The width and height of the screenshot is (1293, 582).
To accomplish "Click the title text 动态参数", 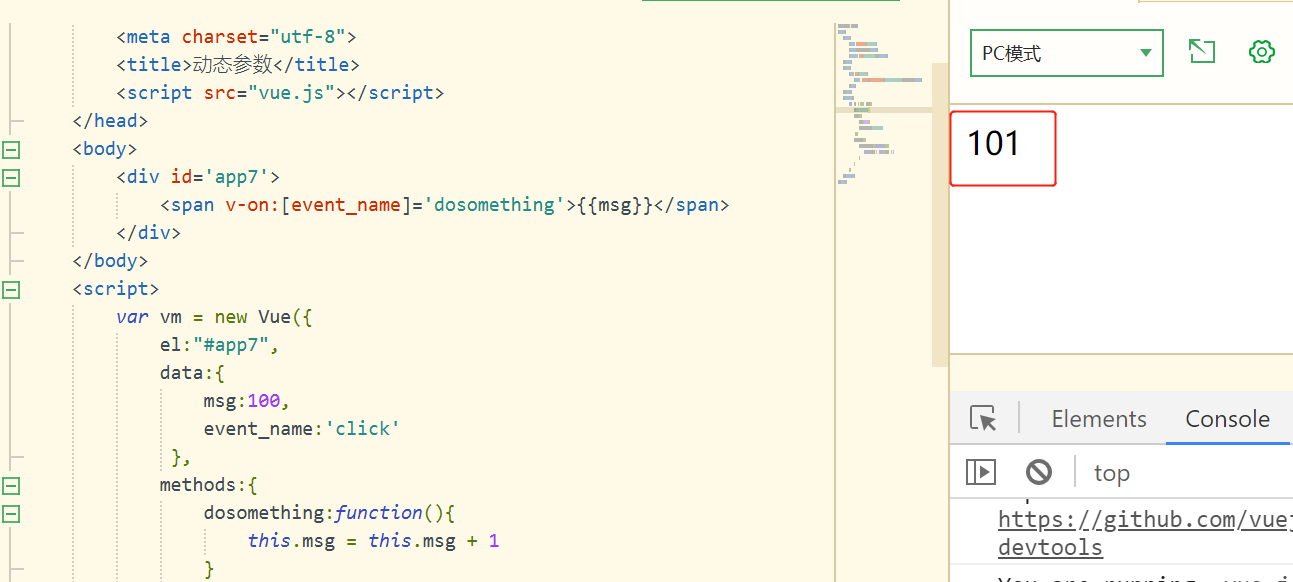I will pyautogui.click(x=232, y=65).
